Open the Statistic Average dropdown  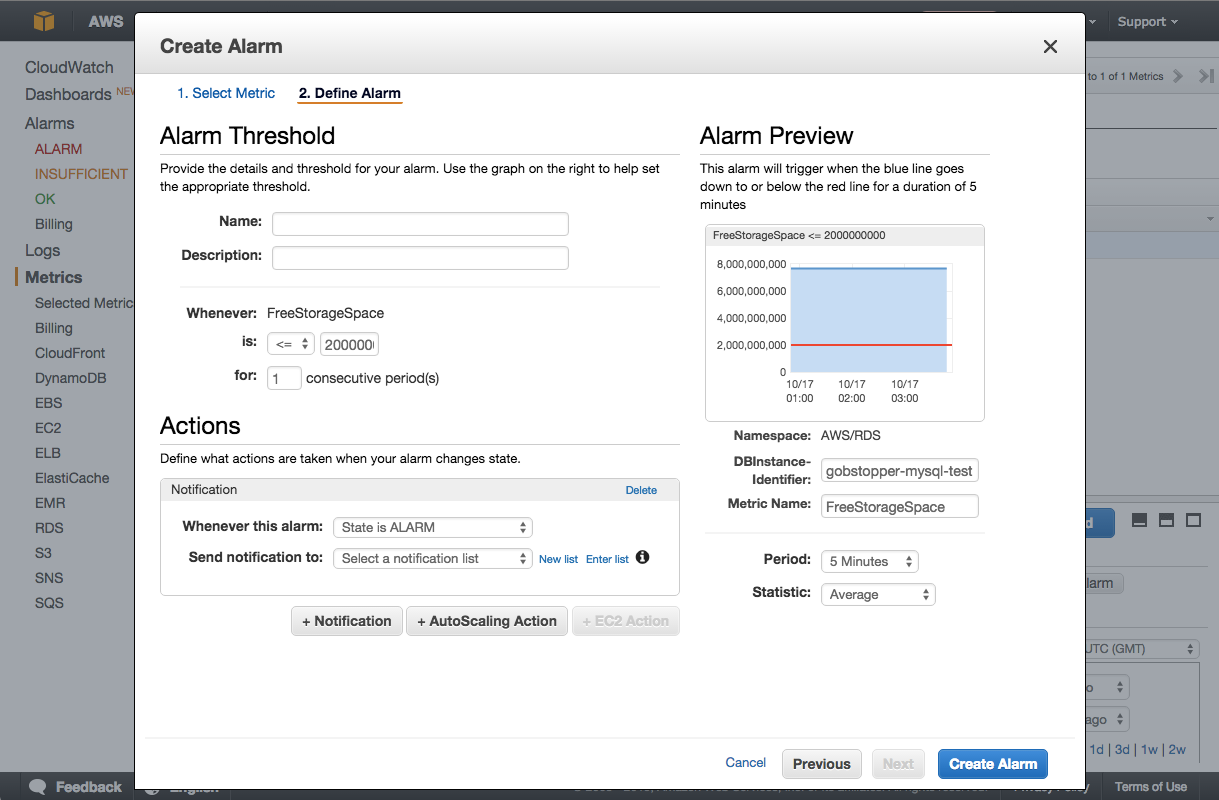877,594
